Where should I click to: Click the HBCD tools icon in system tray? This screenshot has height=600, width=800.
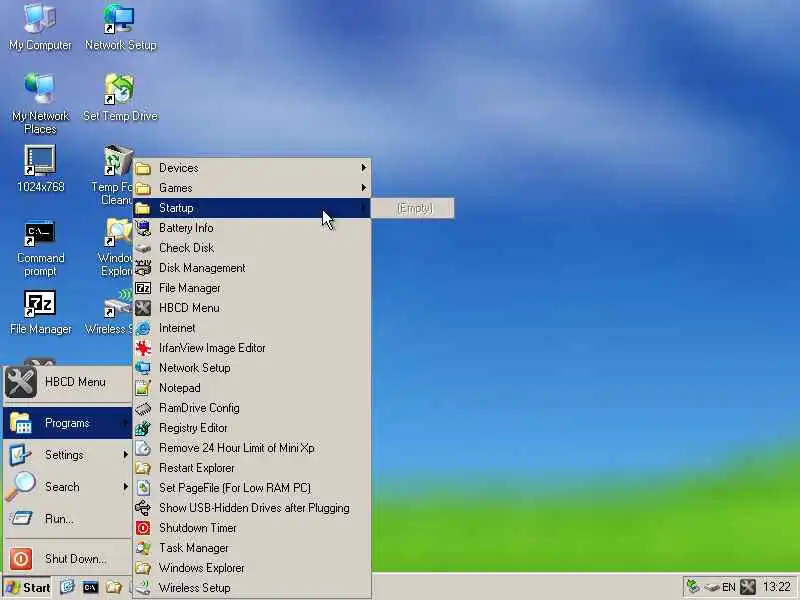tap(747, 587)
